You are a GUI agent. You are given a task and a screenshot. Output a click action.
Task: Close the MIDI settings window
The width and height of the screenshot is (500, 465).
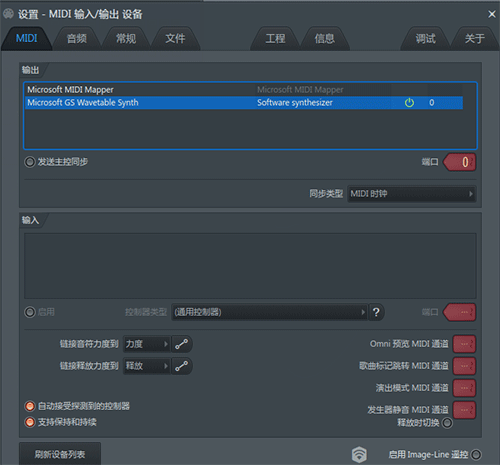491,14
